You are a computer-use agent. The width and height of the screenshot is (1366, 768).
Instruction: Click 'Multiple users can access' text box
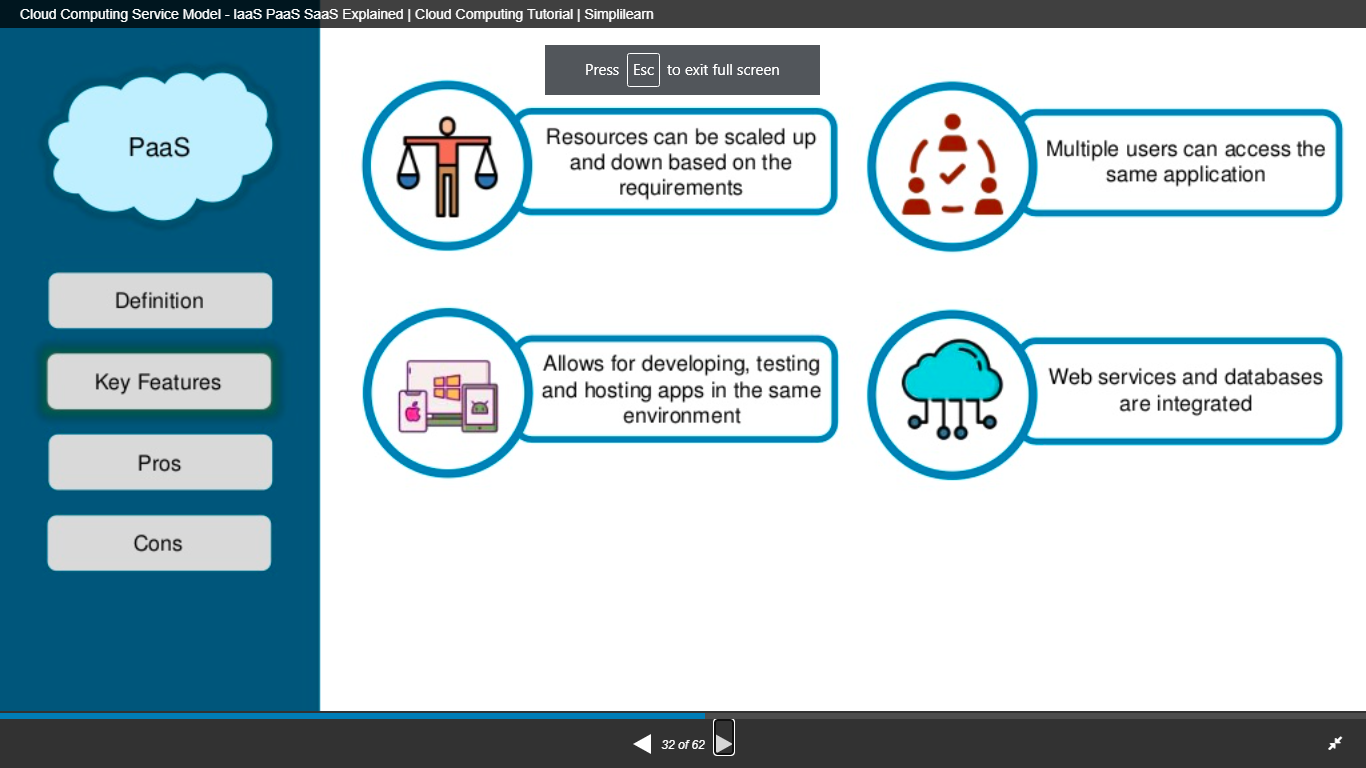(x=1182, y=162)
